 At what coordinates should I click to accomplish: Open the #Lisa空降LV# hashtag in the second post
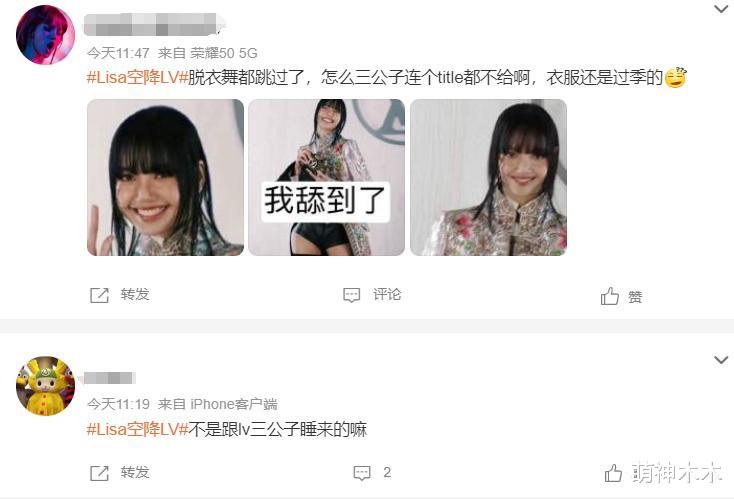point(137,429)
